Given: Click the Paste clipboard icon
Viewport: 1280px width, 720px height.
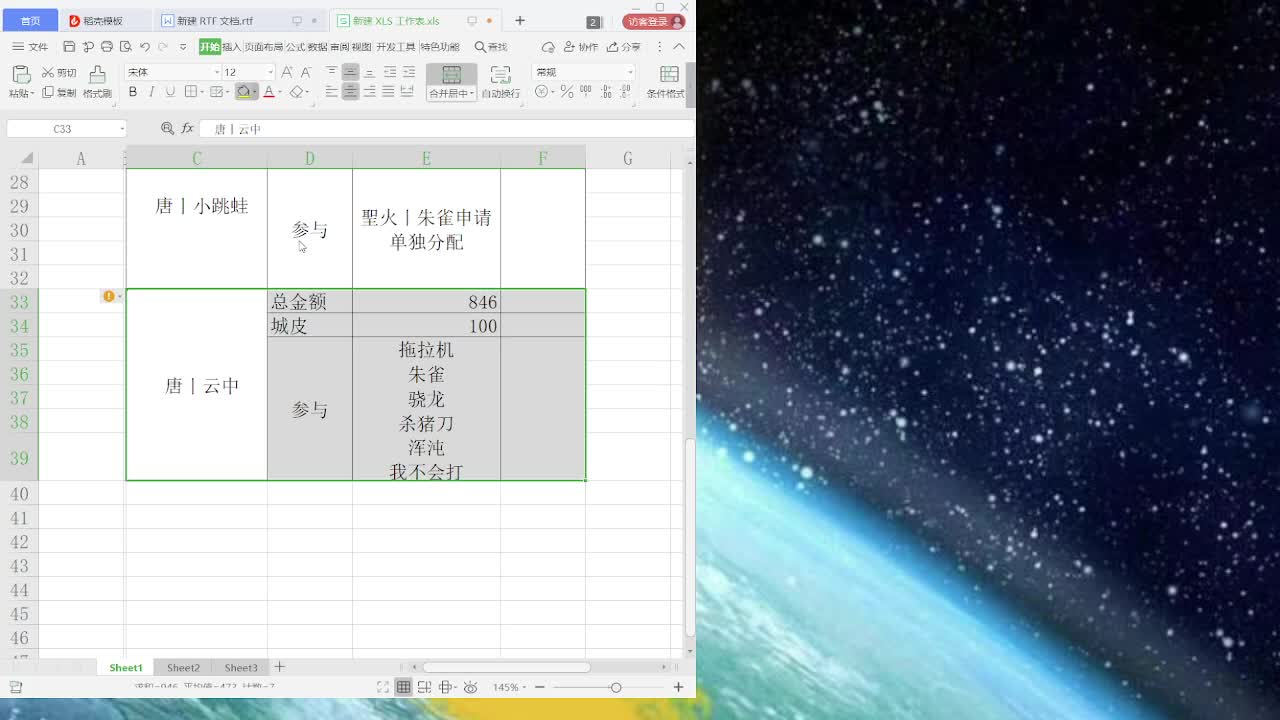Looking at the screenshot, I should coord(21,74).
